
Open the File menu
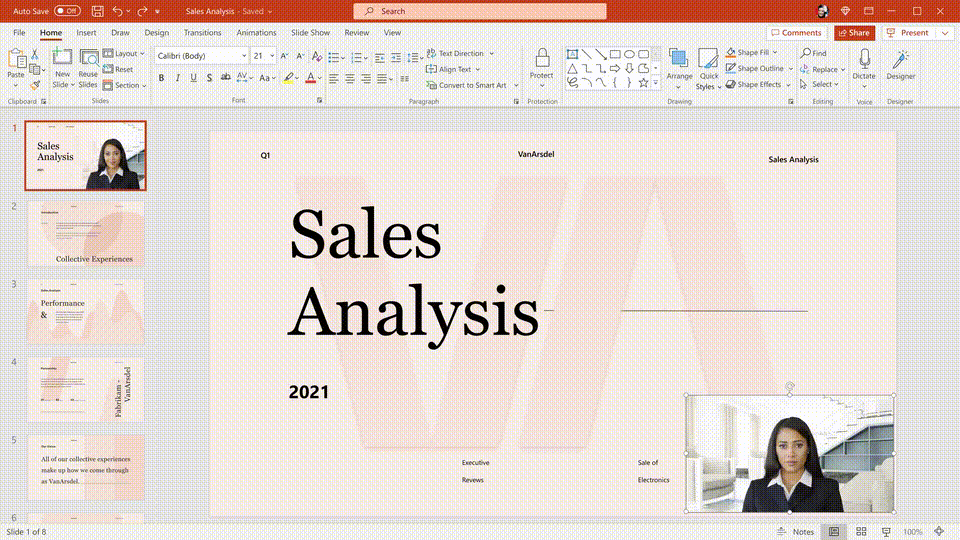pyautogui.click(x=19, y=32)
